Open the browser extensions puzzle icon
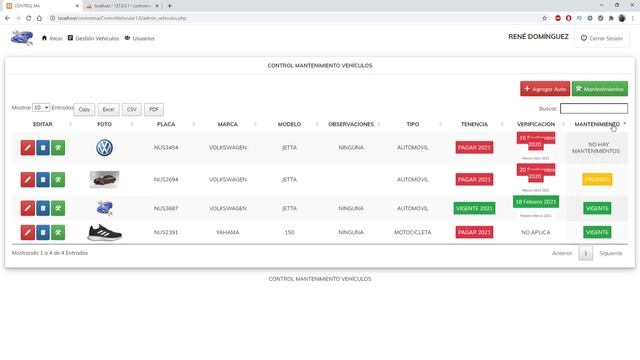640x360 pixels. tap(611, 18)
